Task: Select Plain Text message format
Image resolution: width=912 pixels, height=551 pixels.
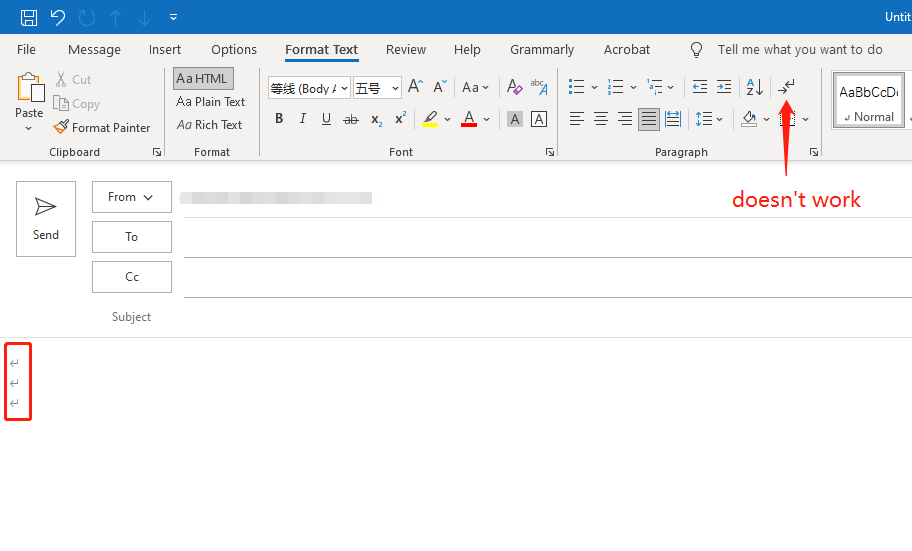Action: pyautogui.click(x=211, y=102)
